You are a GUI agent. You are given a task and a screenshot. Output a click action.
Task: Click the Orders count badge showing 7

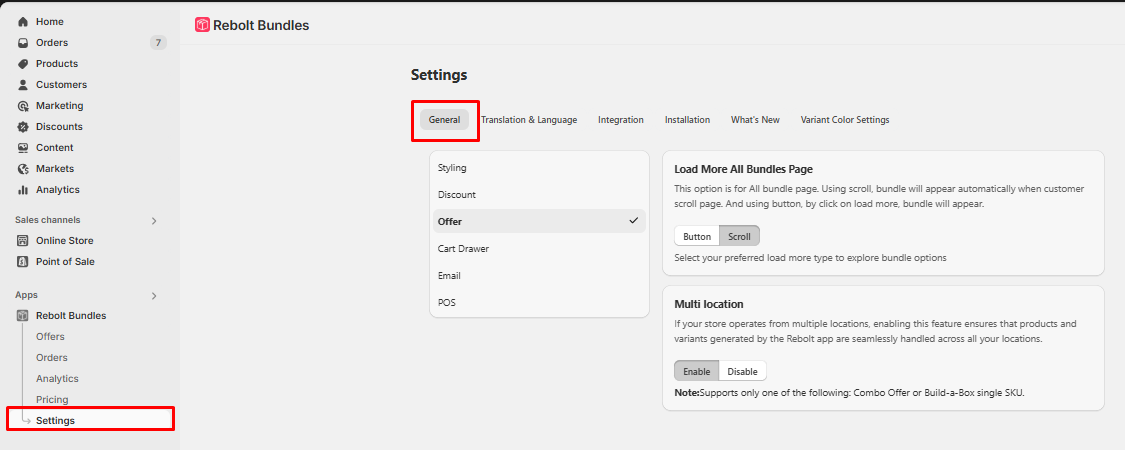click(158, 42)
